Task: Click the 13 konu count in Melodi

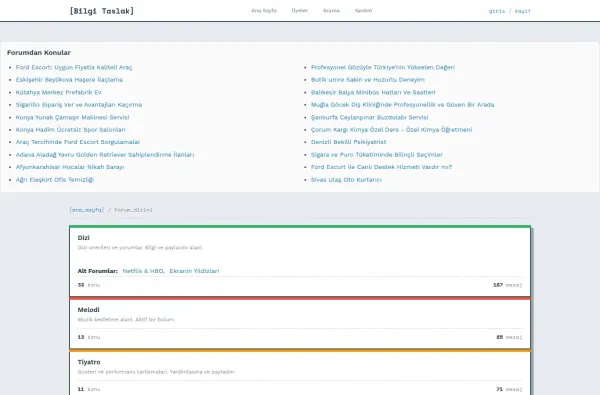Action: pyautogui.click(x=89, y=337)
